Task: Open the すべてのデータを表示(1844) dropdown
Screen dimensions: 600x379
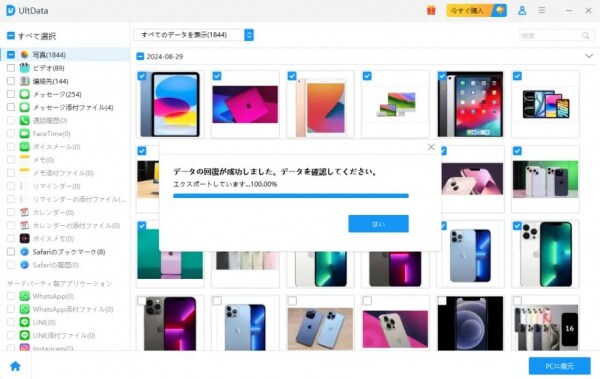Action: 194,35
